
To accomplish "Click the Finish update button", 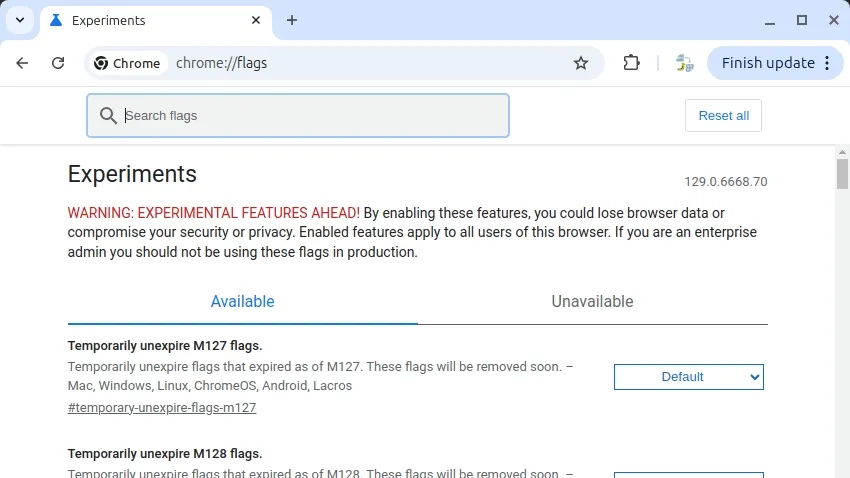I will pos(767,63).
